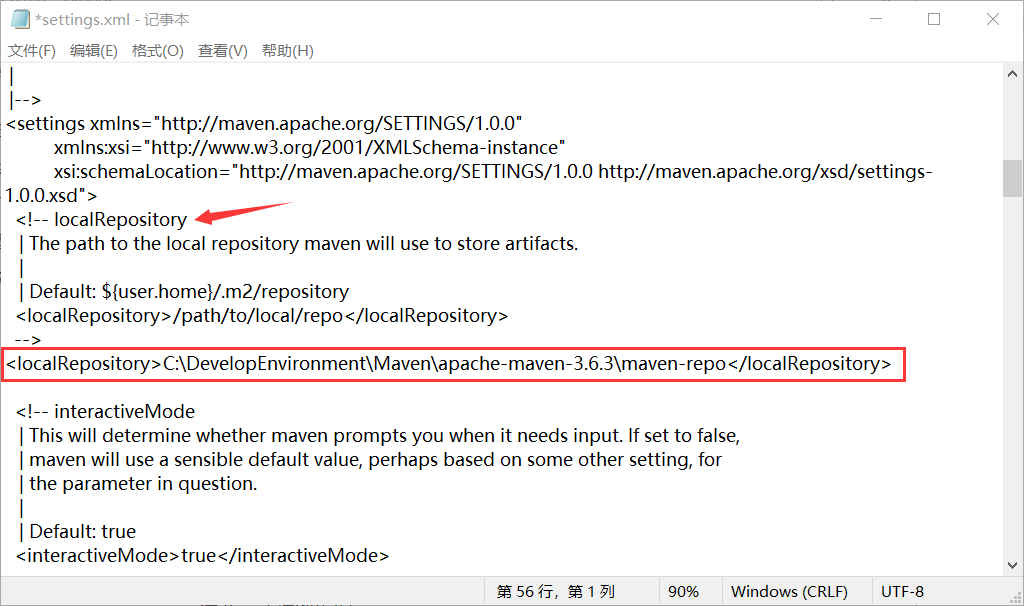
Task: Click the 'xmlns:xsi=' line
Action: click(309, 148)
